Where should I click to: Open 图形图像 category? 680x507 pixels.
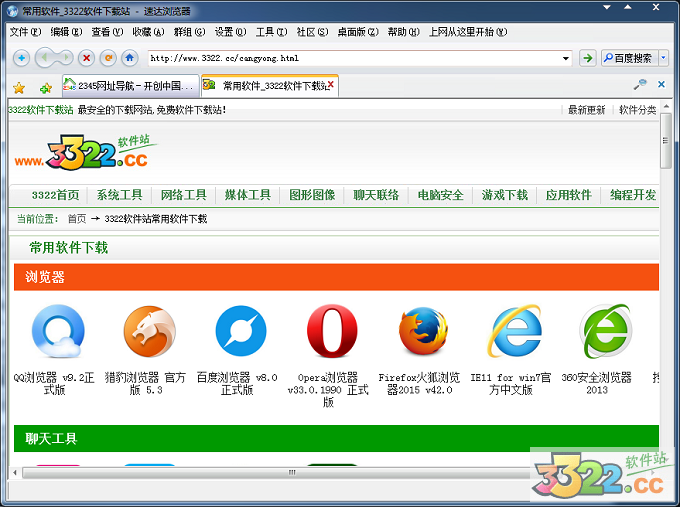312,195
